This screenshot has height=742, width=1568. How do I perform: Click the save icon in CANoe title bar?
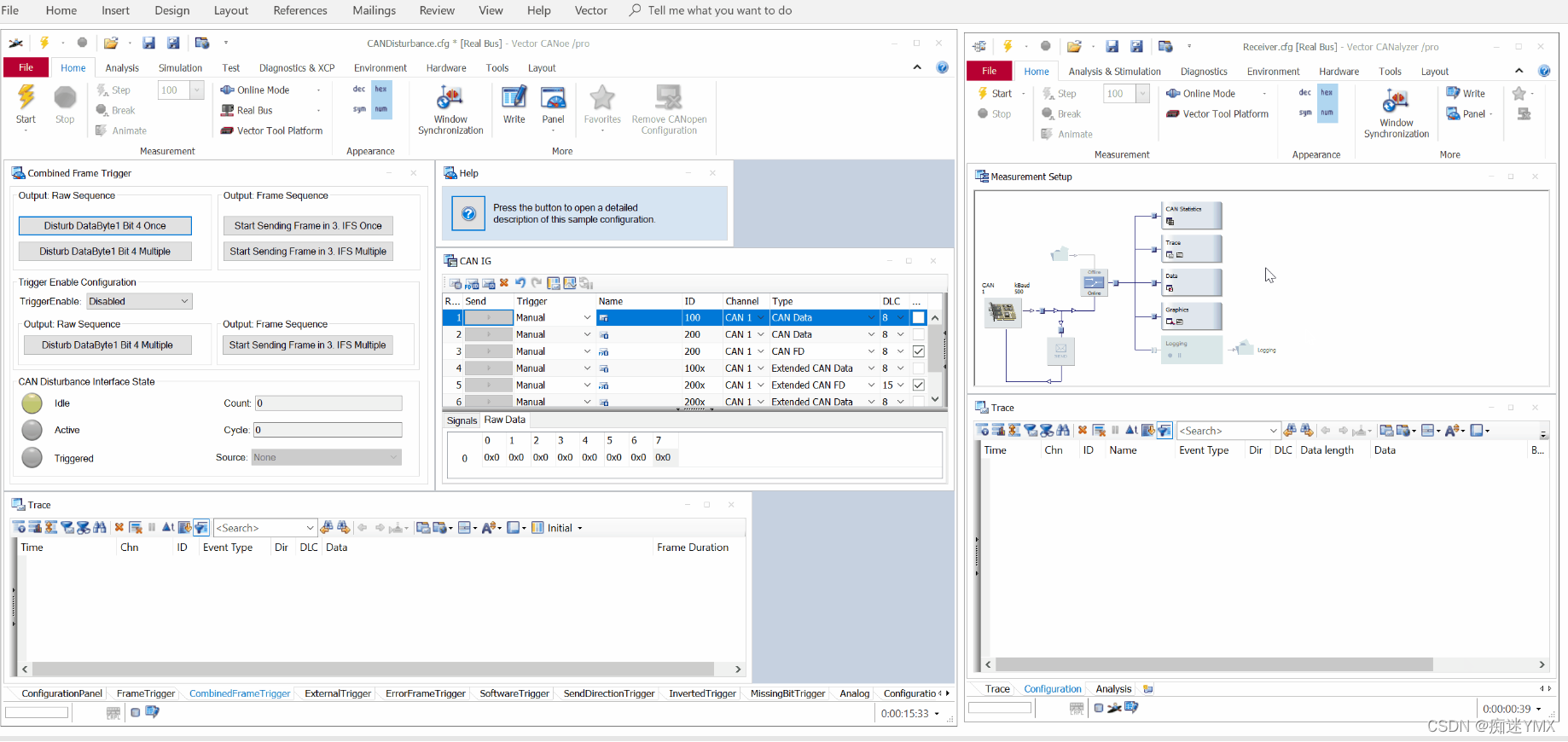pyautogui.click(x=148, y=43)
